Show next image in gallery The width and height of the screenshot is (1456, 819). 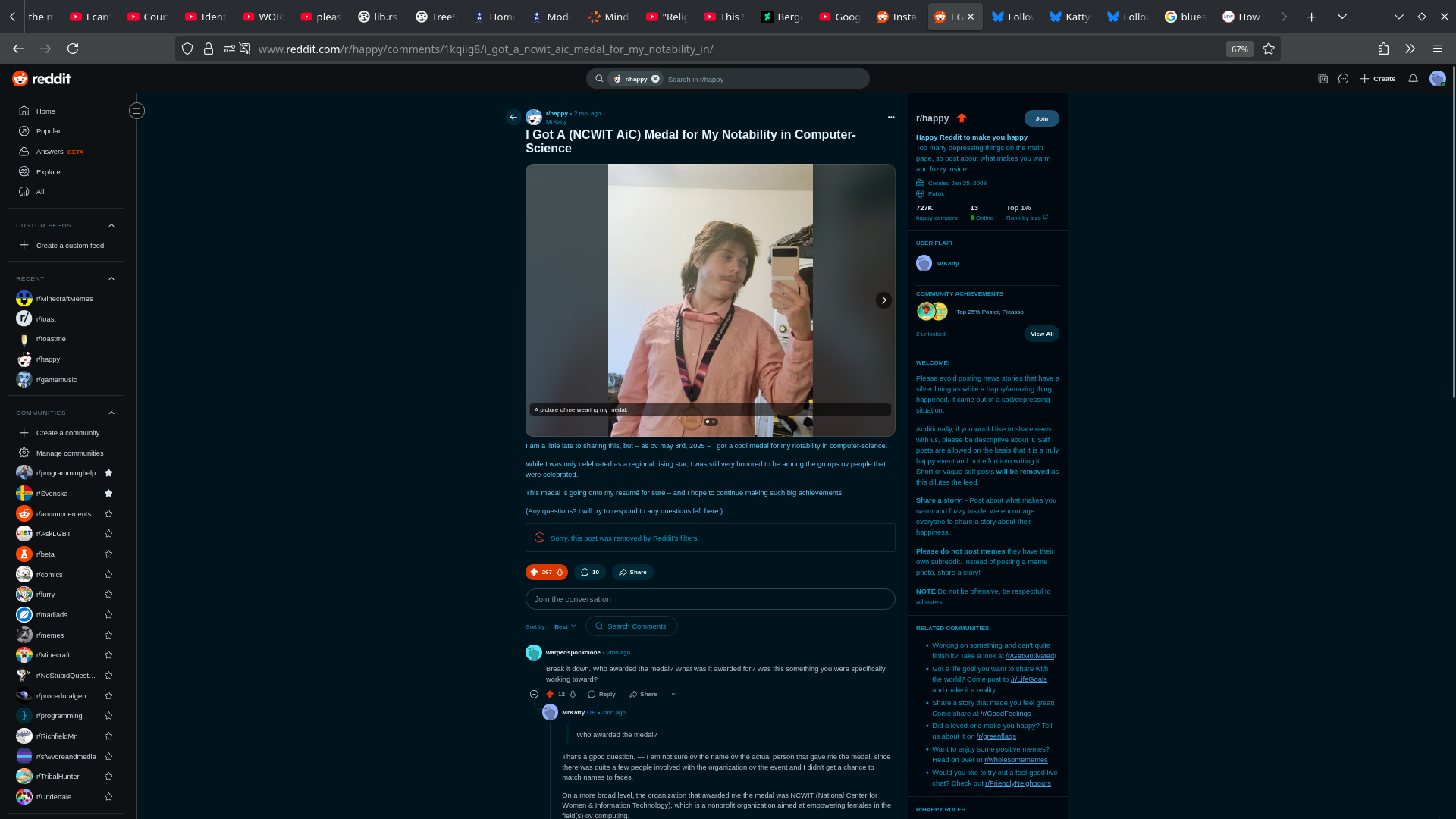(x=883, y=300)
